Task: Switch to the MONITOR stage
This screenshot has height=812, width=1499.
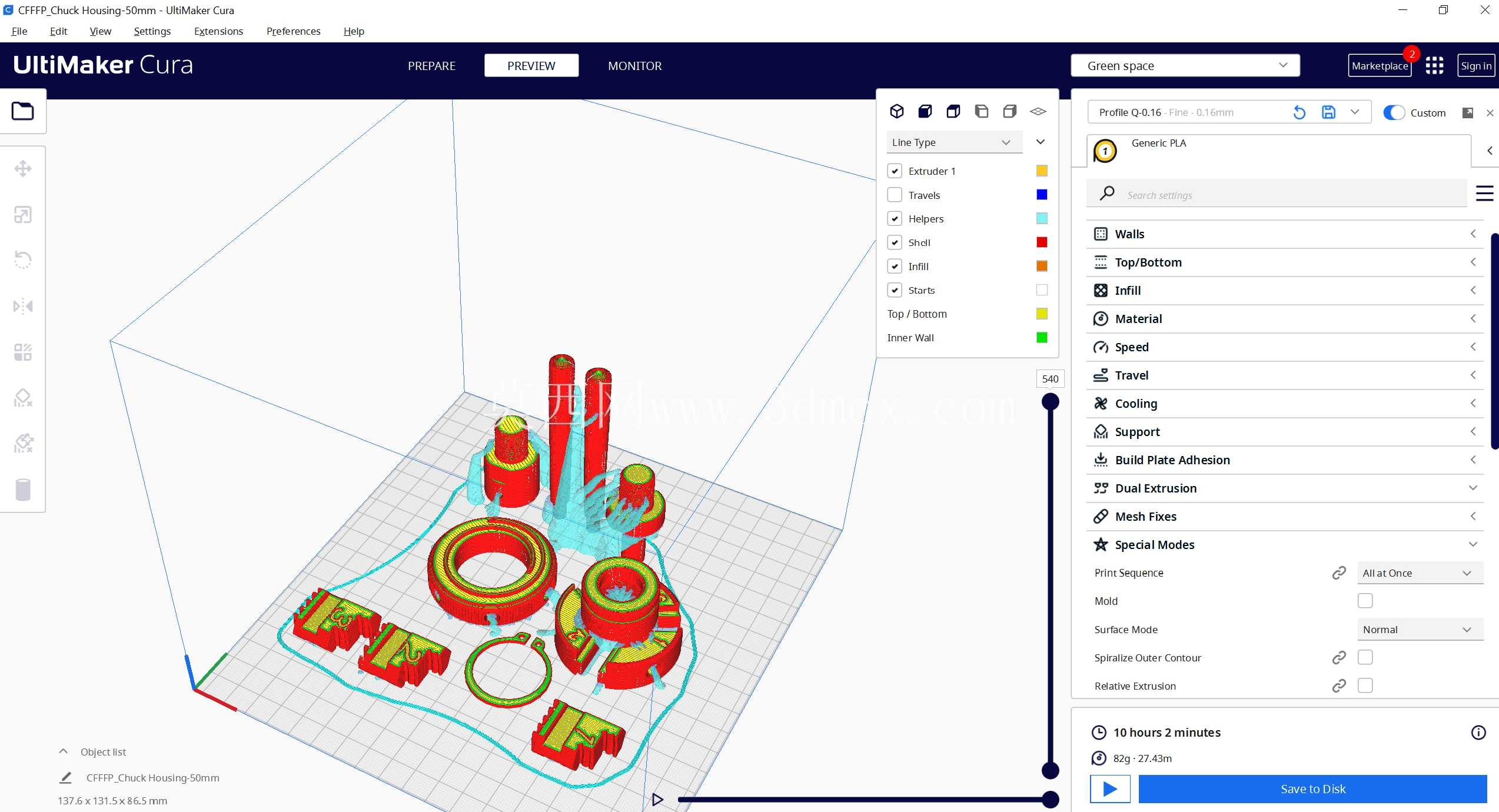Action: 634,65
